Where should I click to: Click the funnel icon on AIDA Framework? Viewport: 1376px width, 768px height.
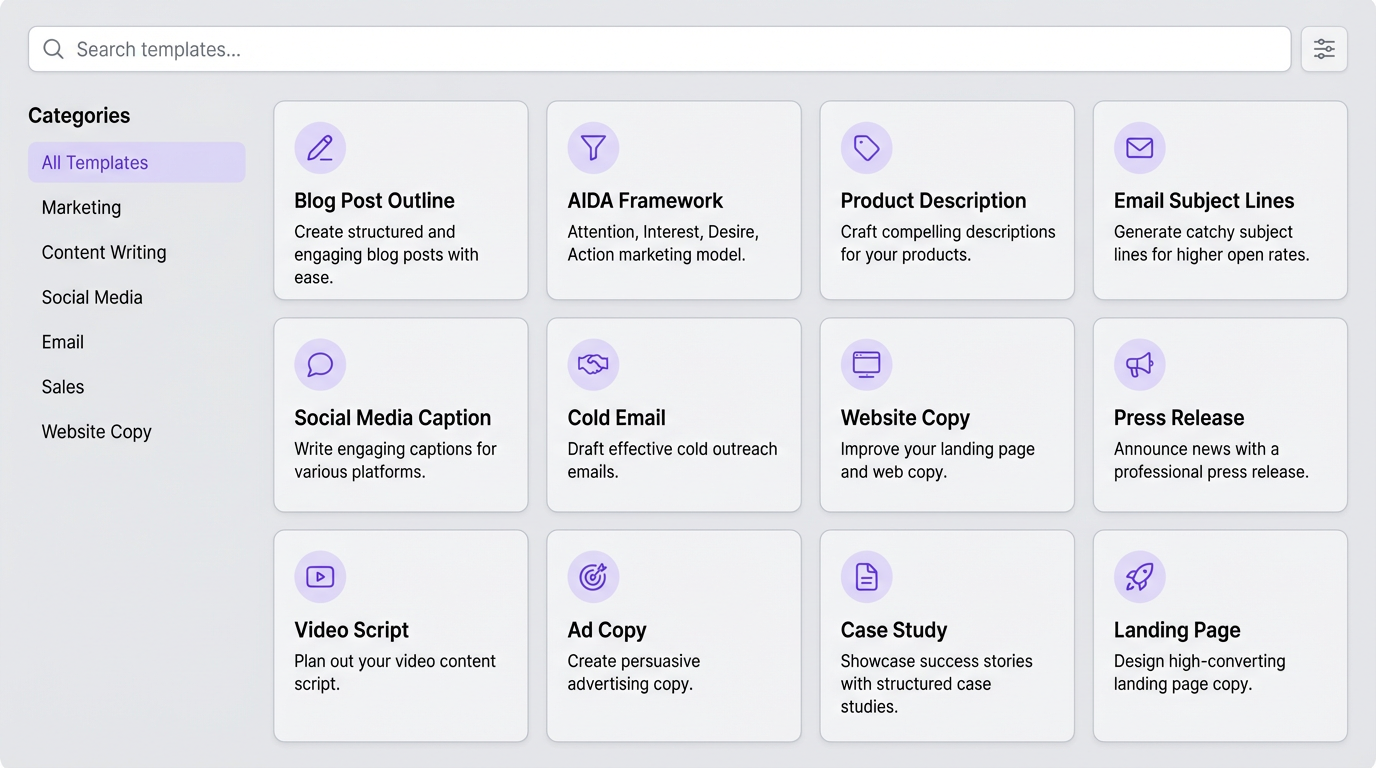pos(593,148)
